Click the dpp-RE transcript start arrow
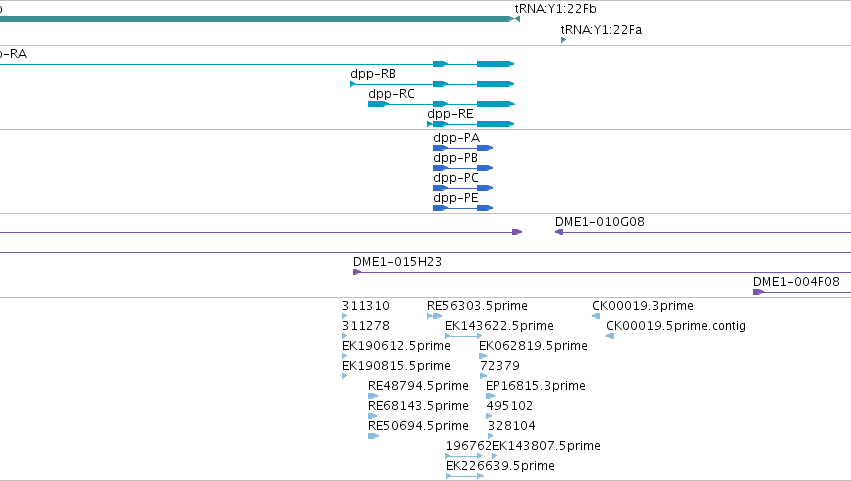Screen dimensions: 851x481 click(430, 124)
